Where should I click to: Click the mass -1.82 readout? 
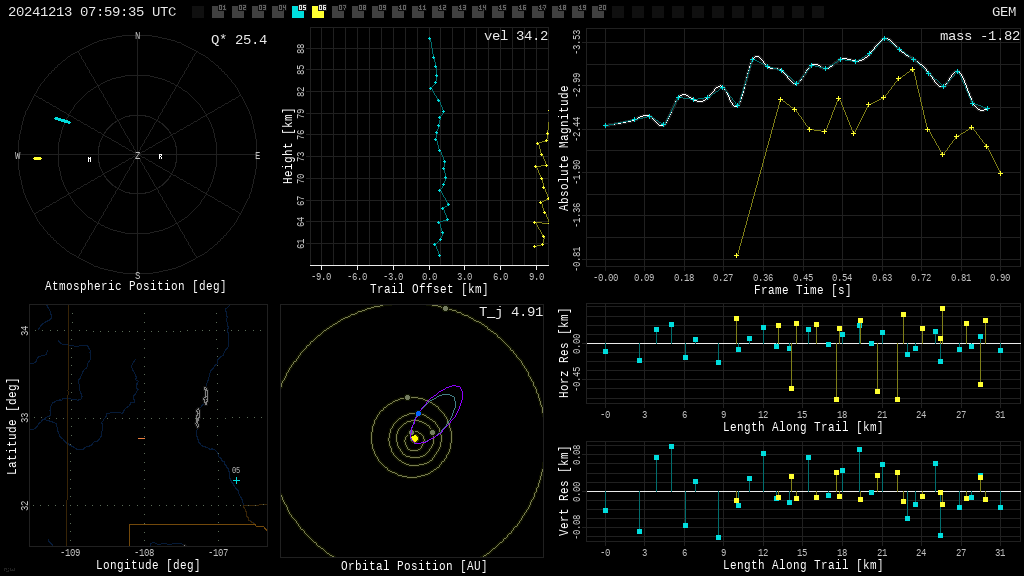tap(979, 37)
